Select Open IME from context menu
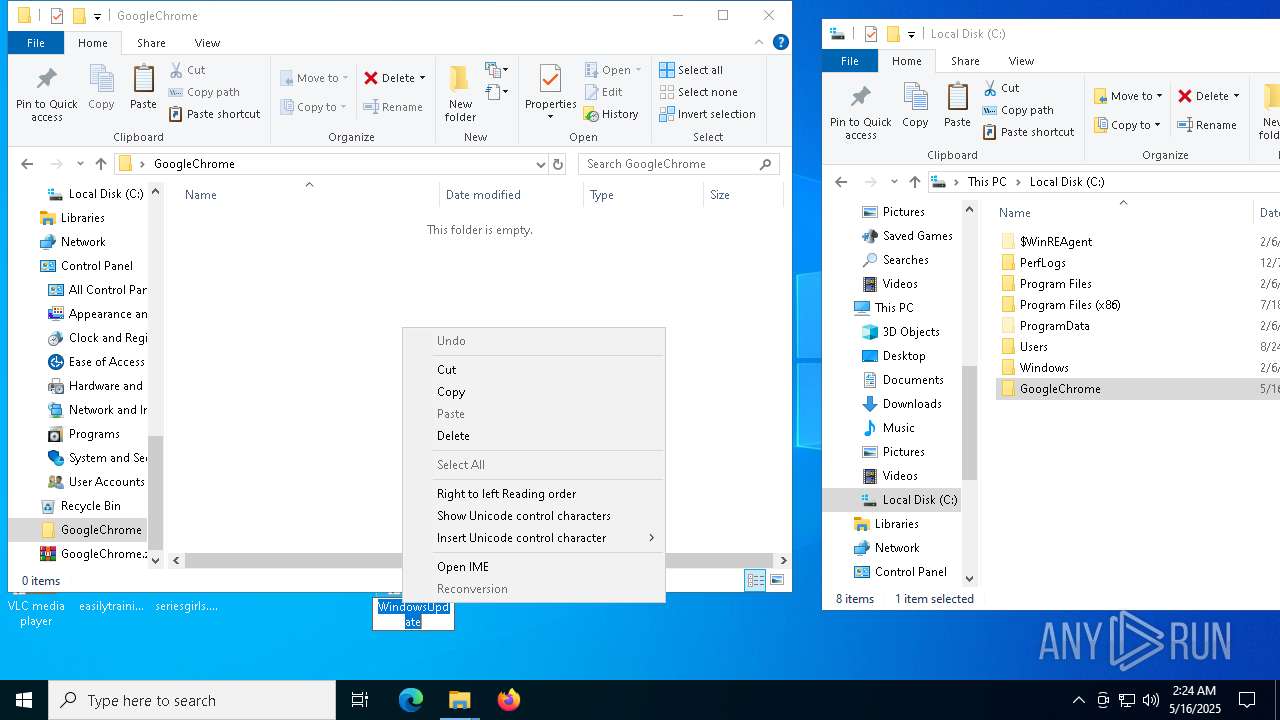1280x720 pixels. tap(534, 567)
